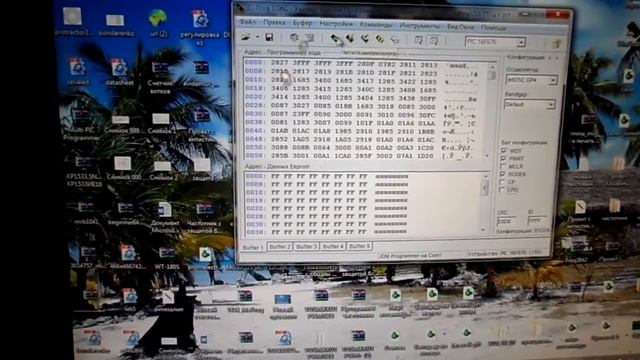Click the yellow erase chip icon

click(380, 40)
